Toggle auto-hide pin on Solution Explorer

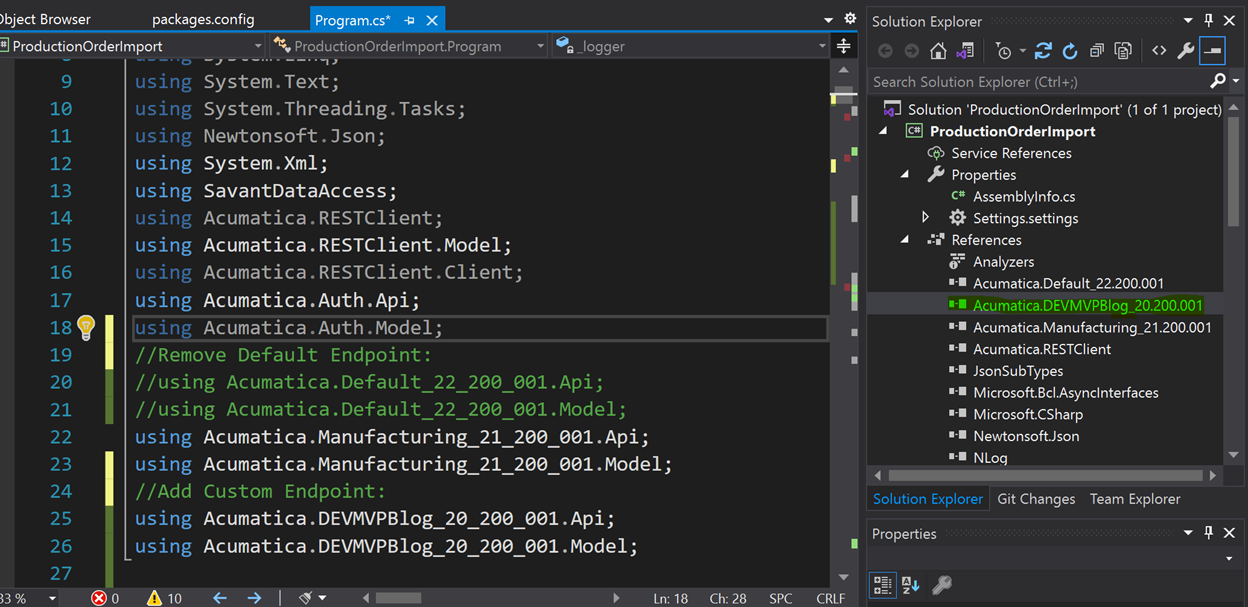[x=1209, y=21]
